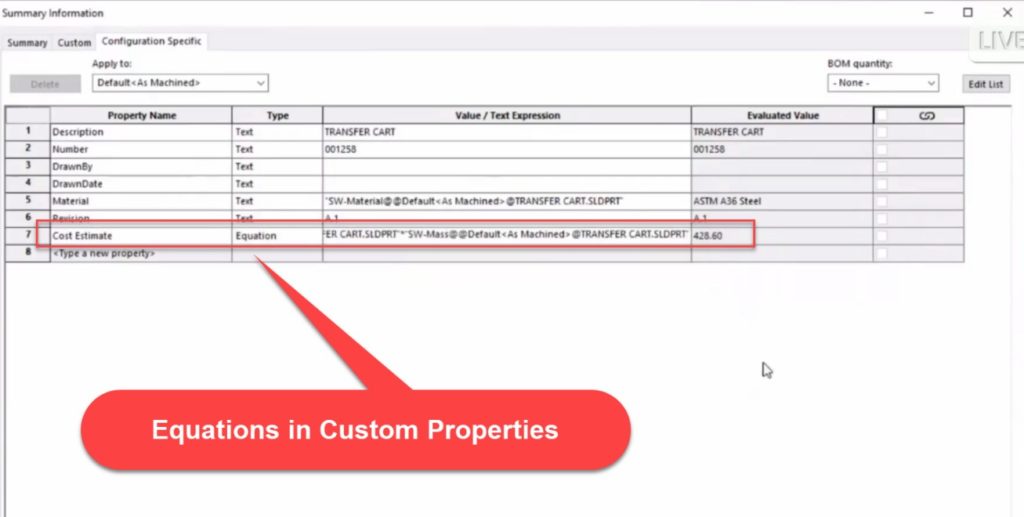Toggle the header checkbox beside link icon
Viewport: 1024px width, 517px height.
pos(882,116)
